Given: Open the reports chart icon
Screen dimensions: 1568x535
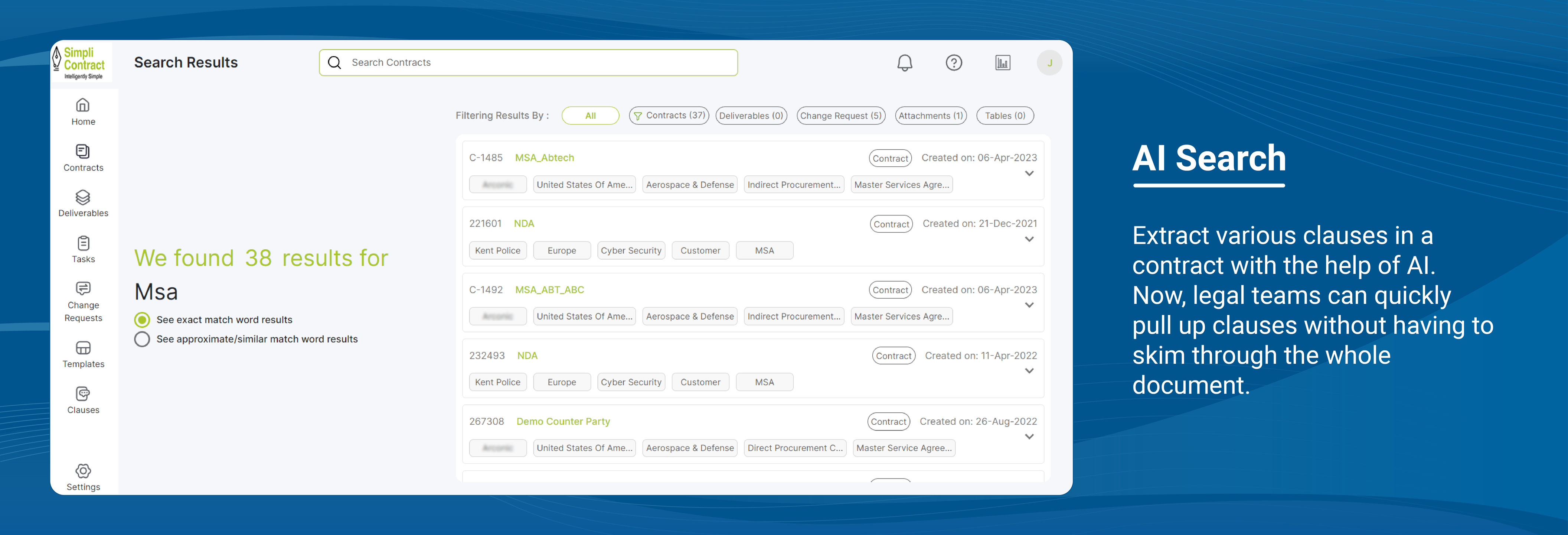Looking at the screenshot, I should pyautogui.click(x=1002, y=63).
